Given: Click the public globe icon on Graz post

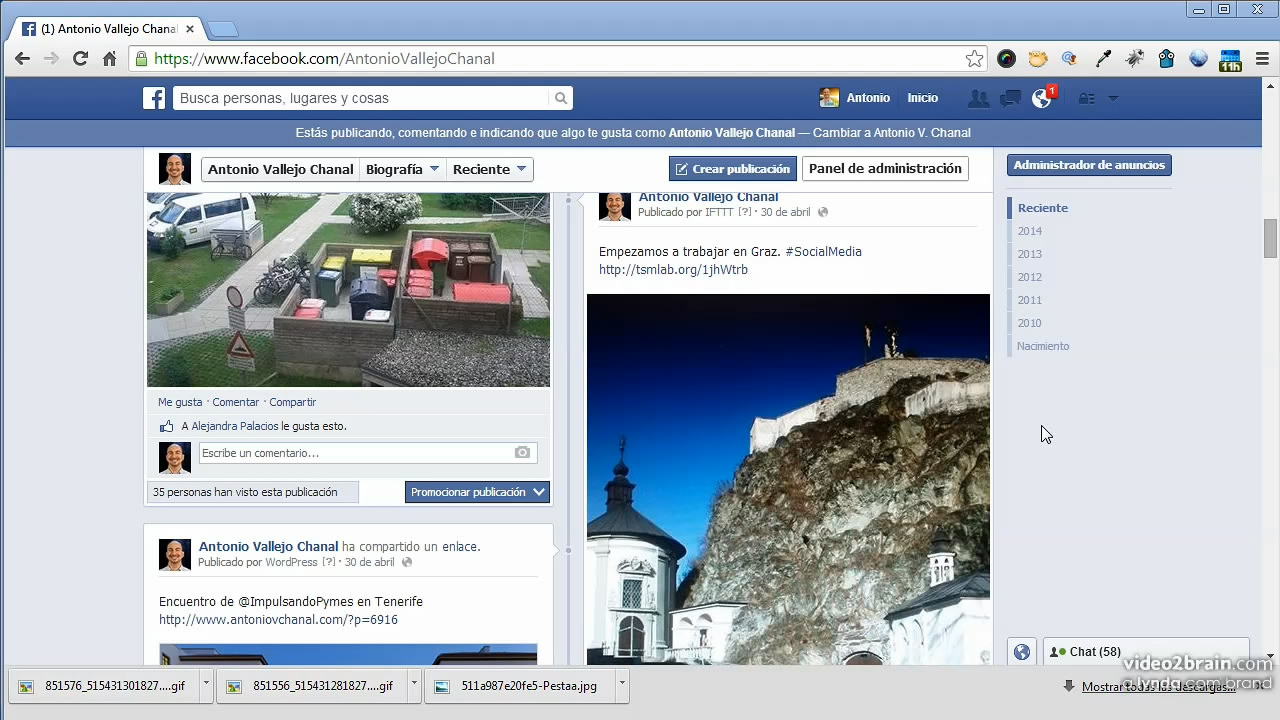Looking at the screenshot, I should 823,212.
